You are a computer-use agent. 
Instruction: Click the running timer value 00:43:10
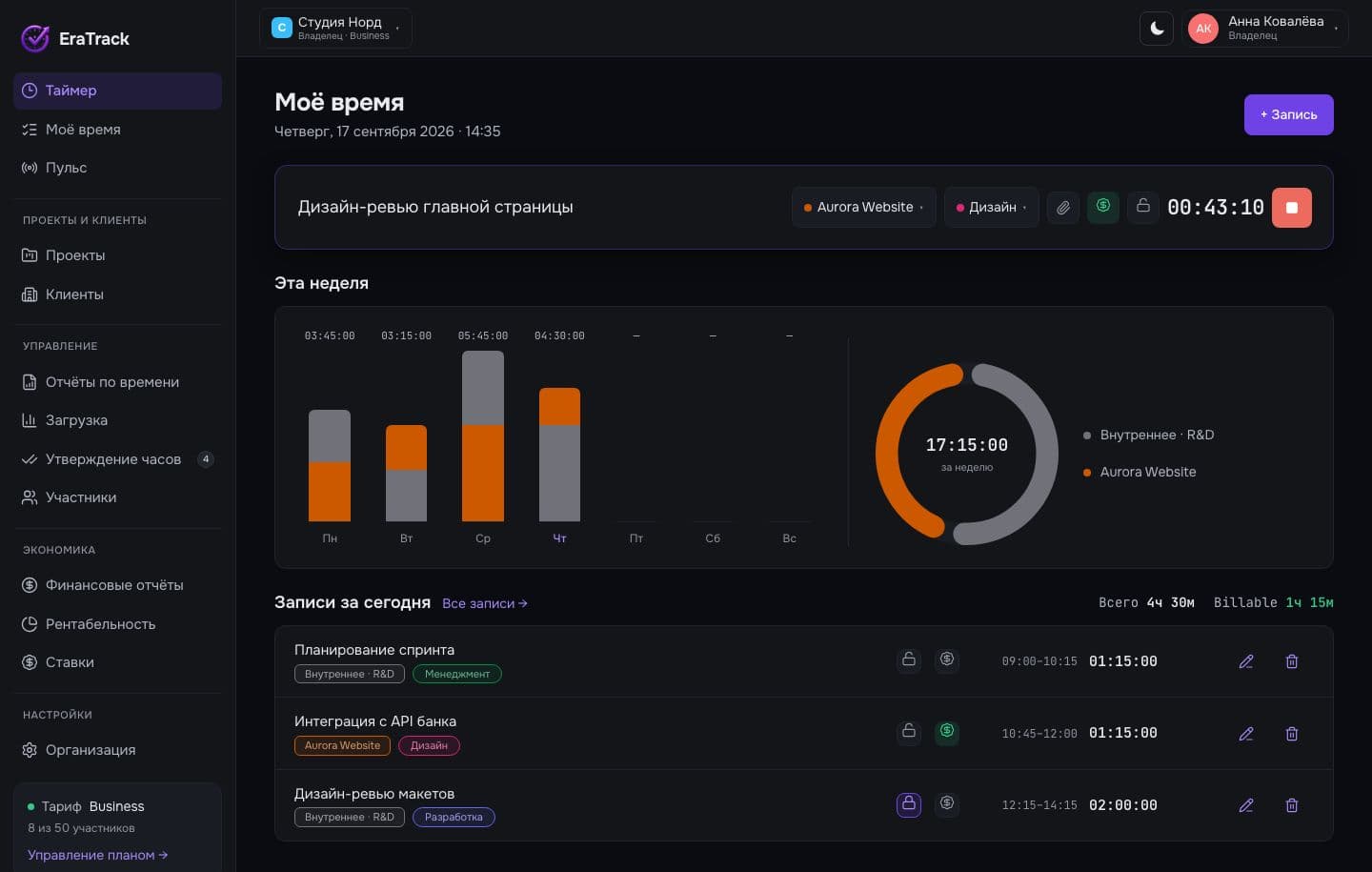[1216, 208]
